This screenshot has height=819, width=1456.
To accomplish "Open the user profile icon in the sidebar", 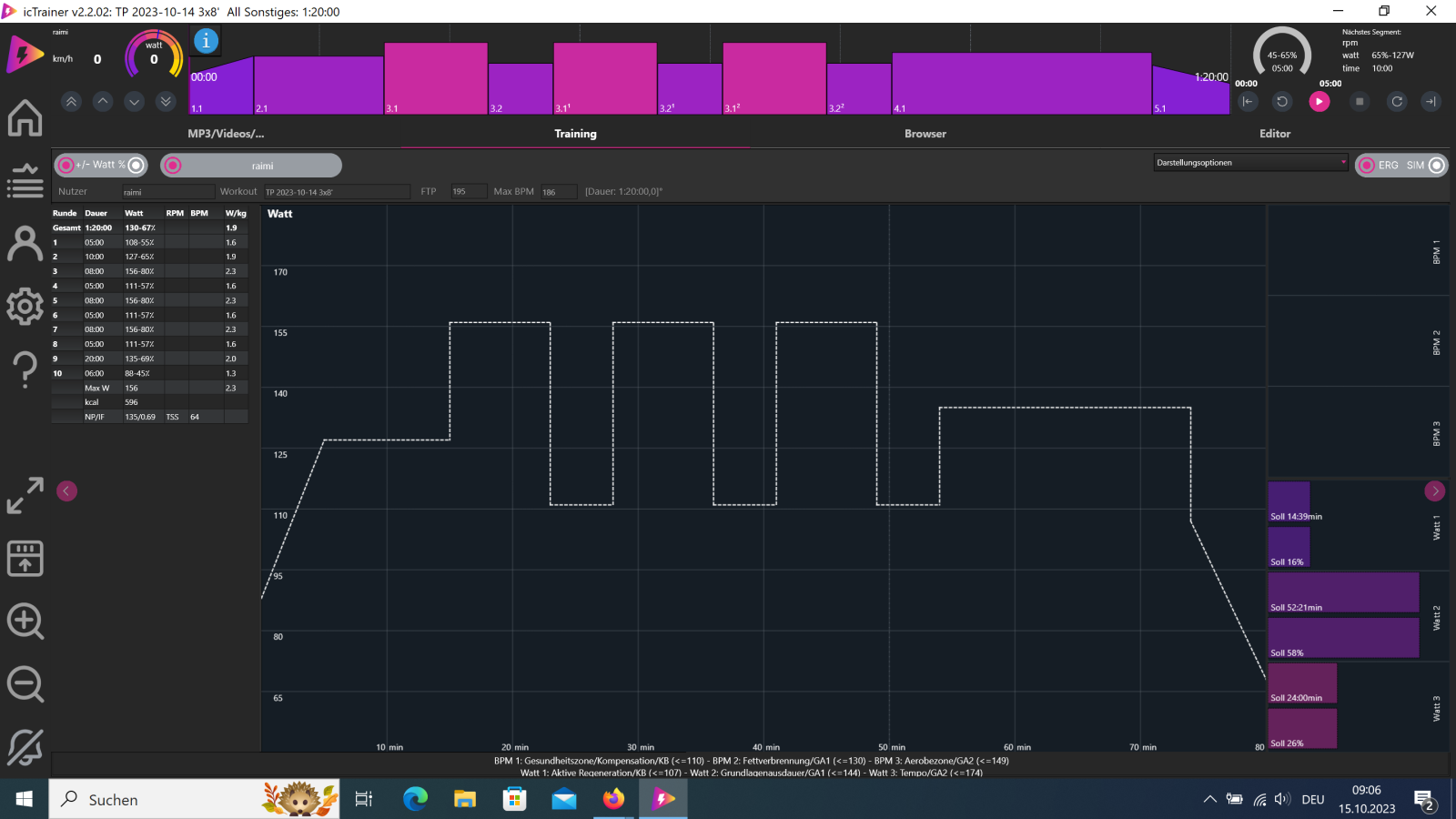I will tap(25, 244).
